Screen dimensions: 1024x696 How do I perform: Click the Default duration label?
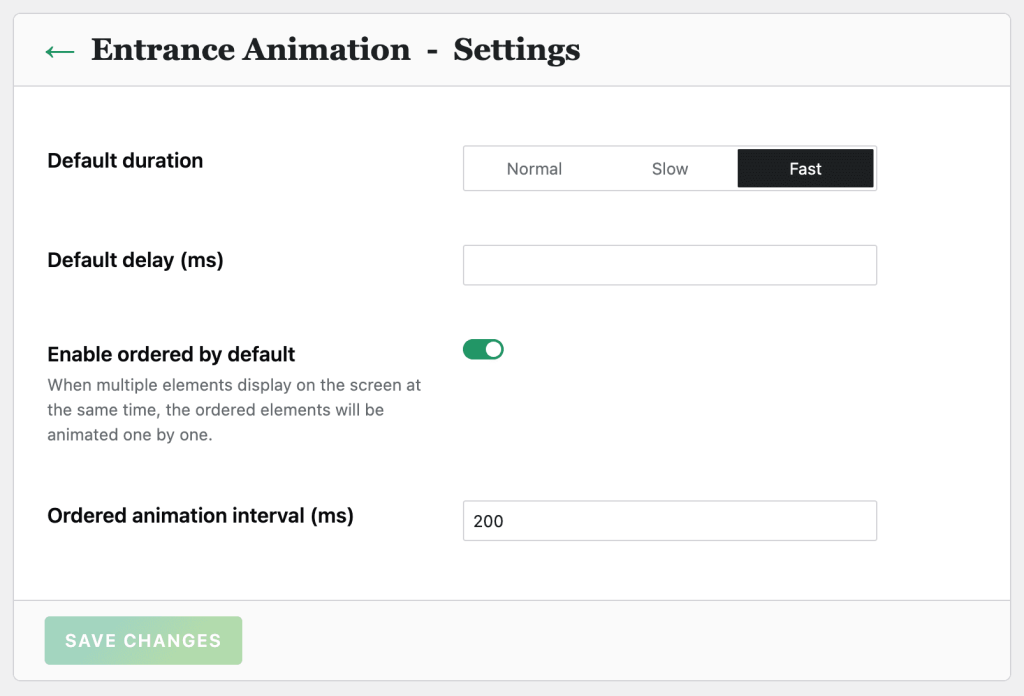coord(125,161)
